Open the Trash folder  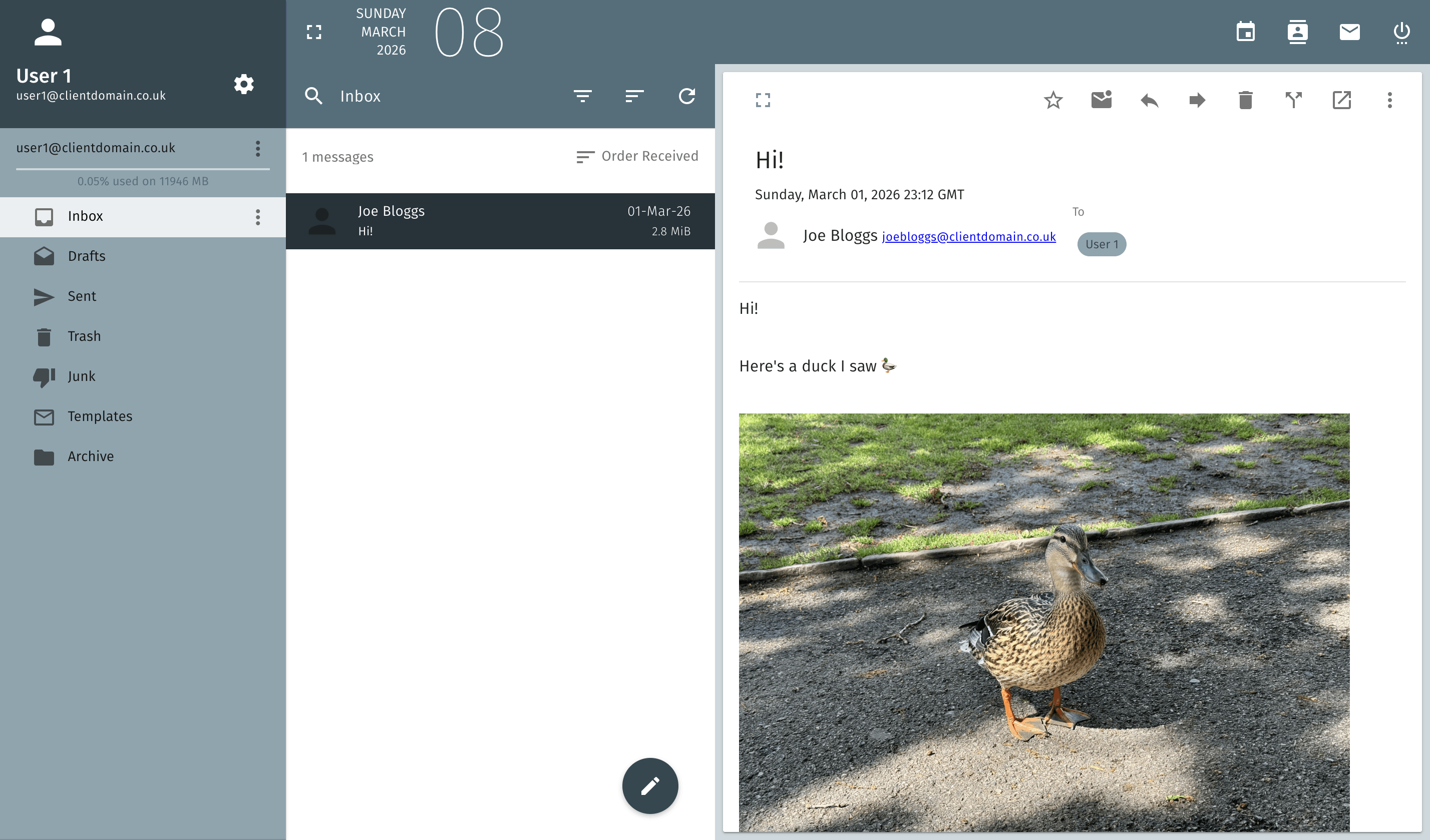[143, 336]
